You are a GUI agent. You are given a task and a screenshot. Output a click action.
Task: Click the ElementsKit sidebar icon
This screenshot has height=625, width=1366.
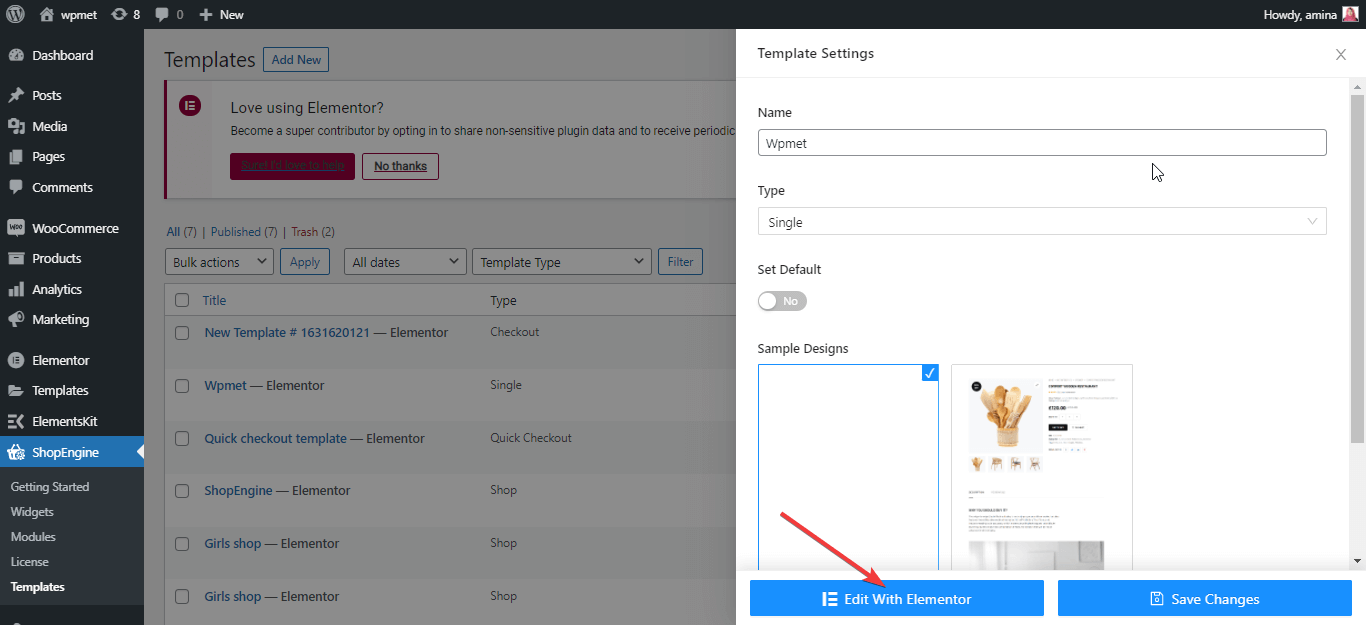click(x=16, y=421)
